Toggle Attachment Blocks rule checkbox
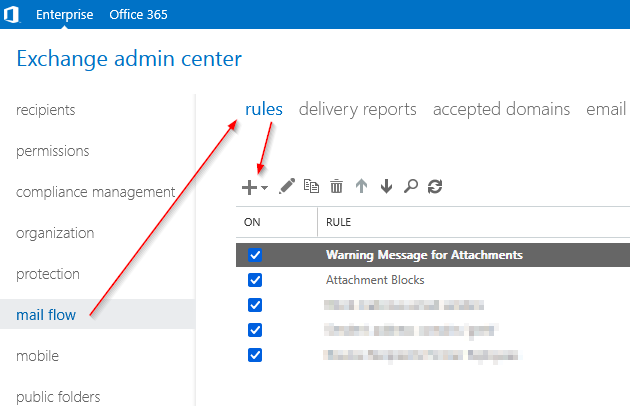 (x=255, y=280)
